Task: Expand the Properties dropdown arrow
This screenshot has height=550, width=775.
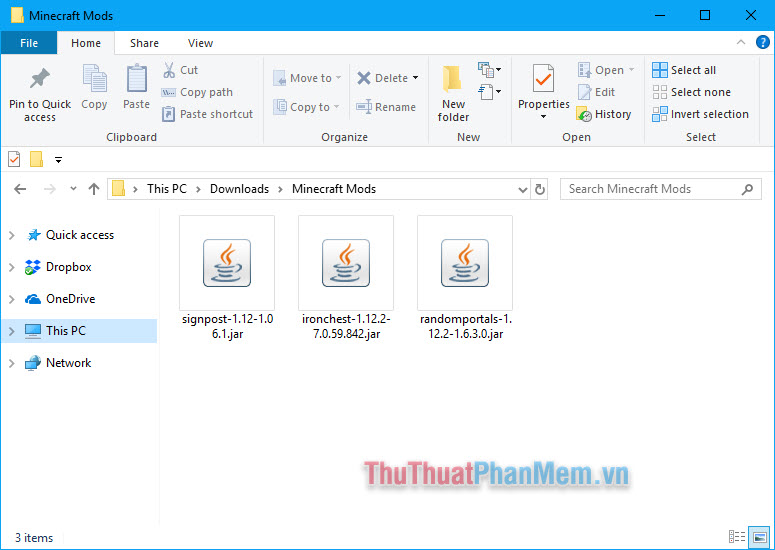Action: pyautogui.click(x=543, y=117)
